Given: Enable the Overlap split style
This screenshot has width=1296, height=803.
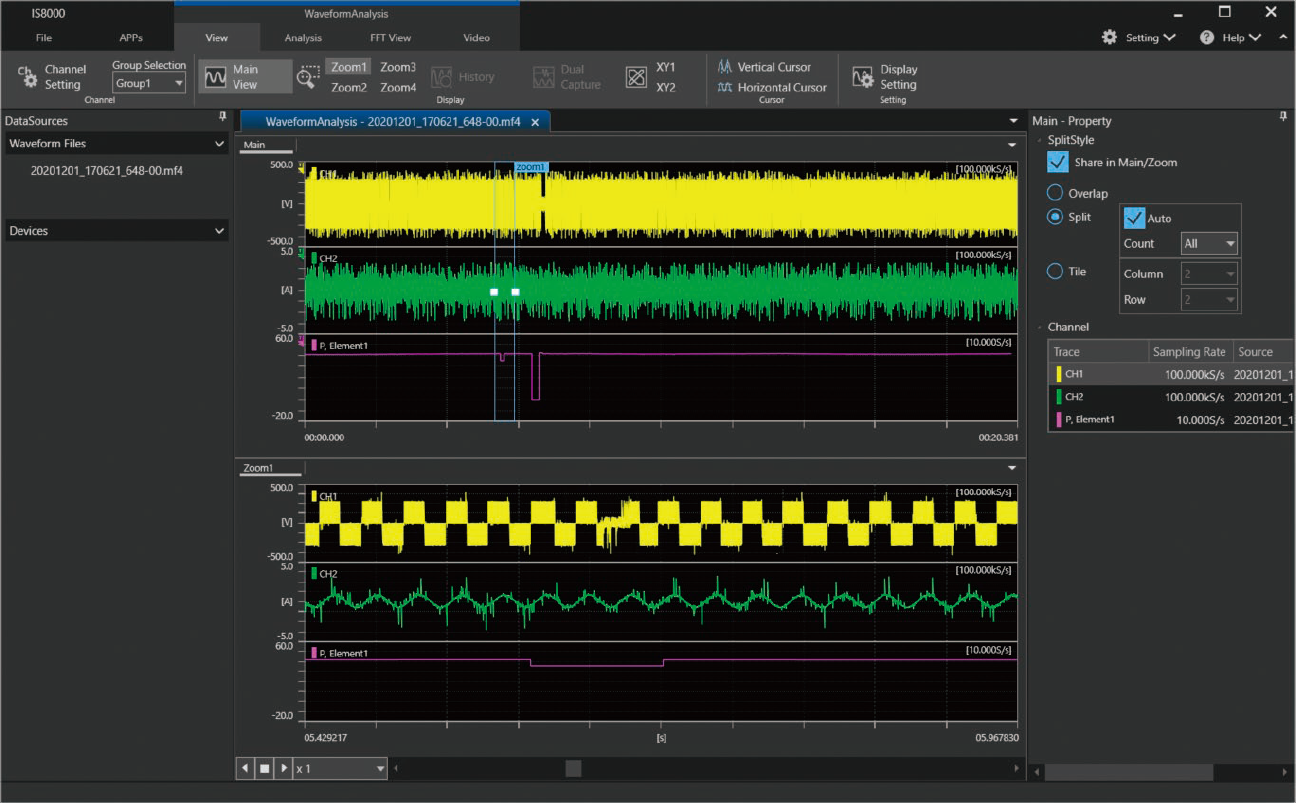Looking at the screenshot, I should pyautogui.click(x=1057, y=192).
